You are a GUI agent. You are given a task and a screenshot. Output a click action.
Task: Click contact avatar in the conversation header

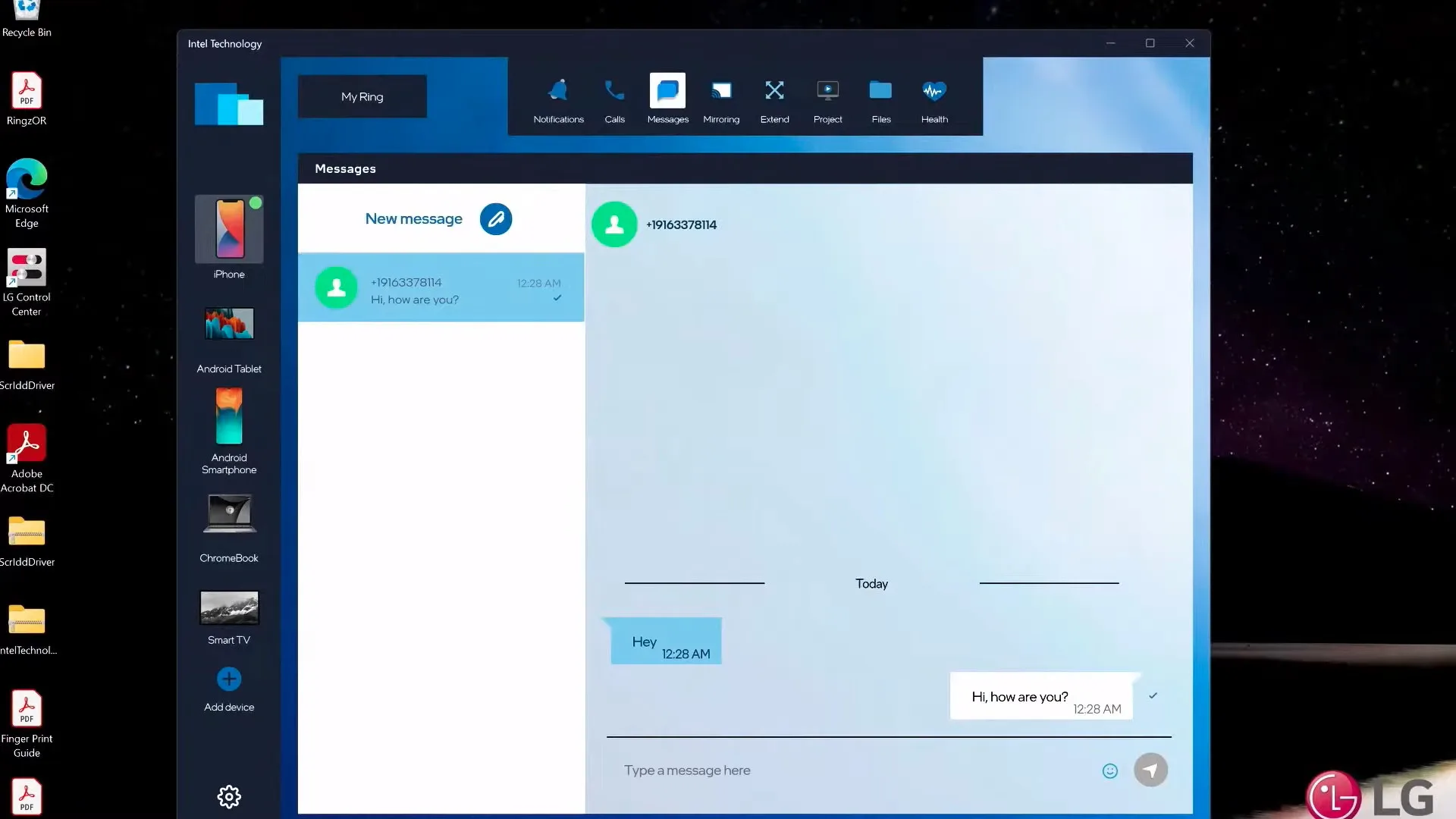pyautogui.click(x=614, y=224)
